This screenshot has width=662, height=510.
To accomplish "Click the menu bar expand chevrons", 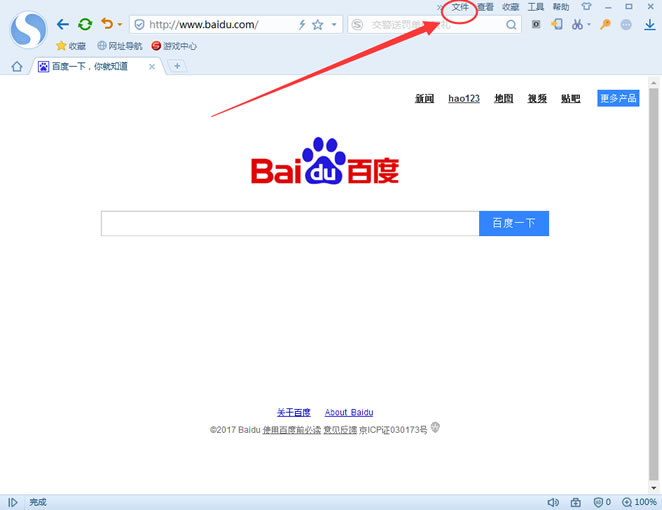I will point(440,7).
